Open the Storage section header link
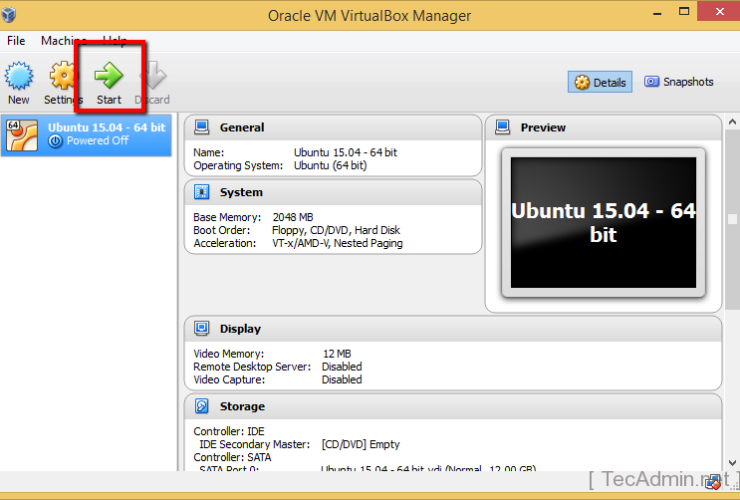 click(x=242, y=406)
